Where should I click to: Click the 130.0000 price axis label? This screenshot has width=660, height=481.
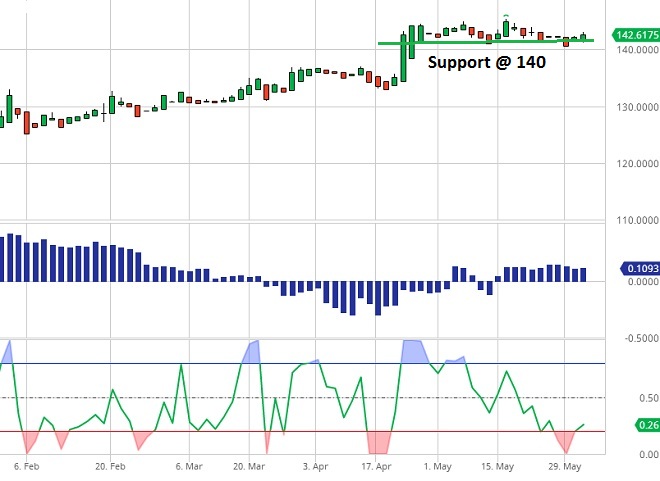(638, 107)
